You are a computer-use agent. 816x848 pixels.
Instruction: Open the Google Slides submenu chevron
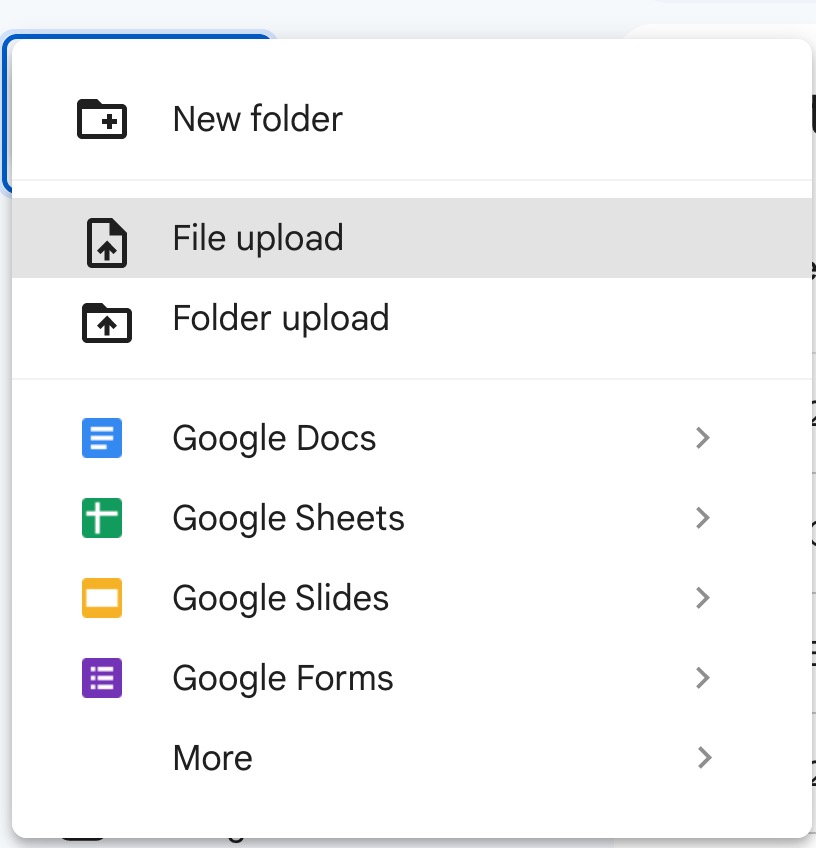(703, 598)
